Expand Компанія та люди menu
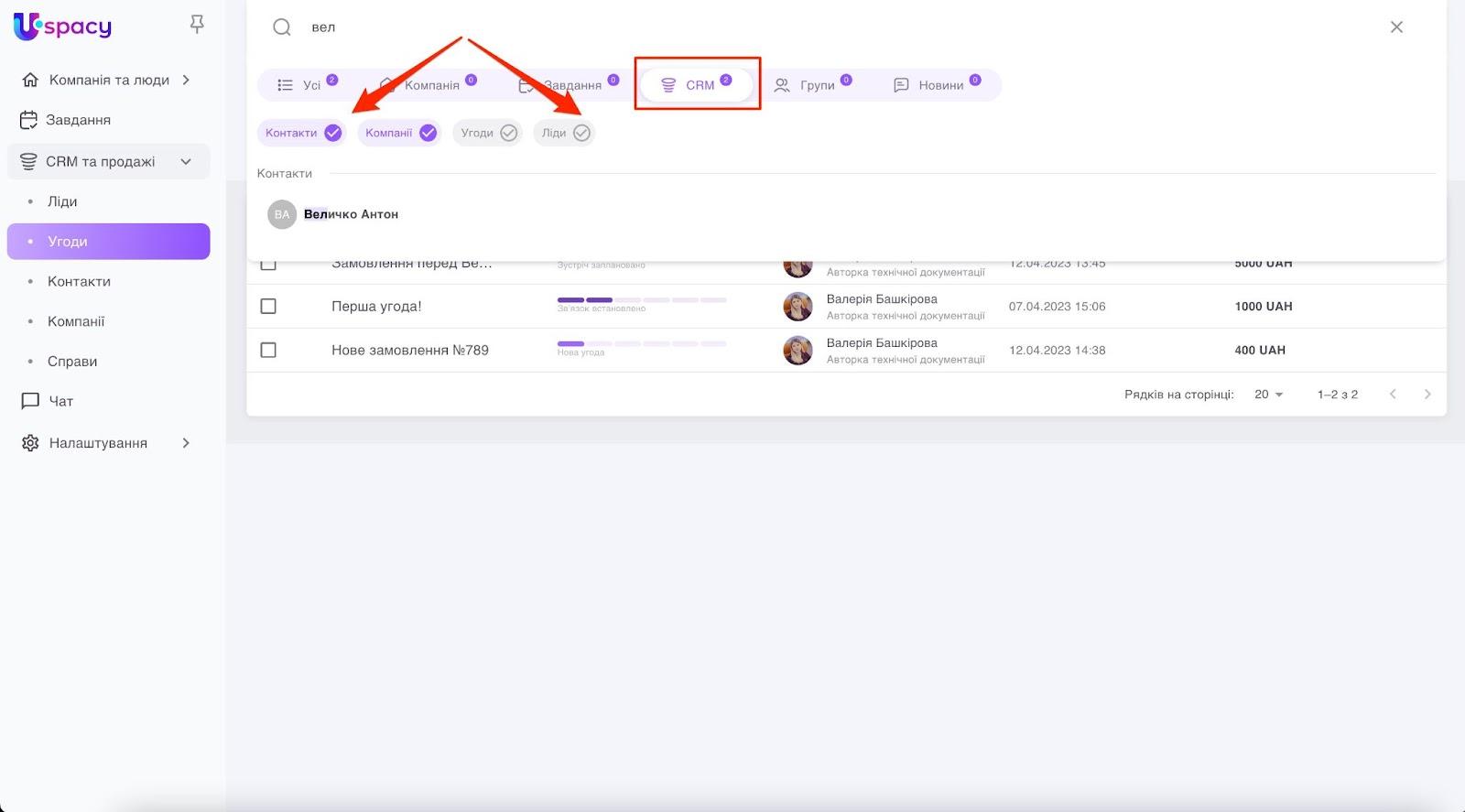Viewport: 1465px width, 812px height. [186, 80]
